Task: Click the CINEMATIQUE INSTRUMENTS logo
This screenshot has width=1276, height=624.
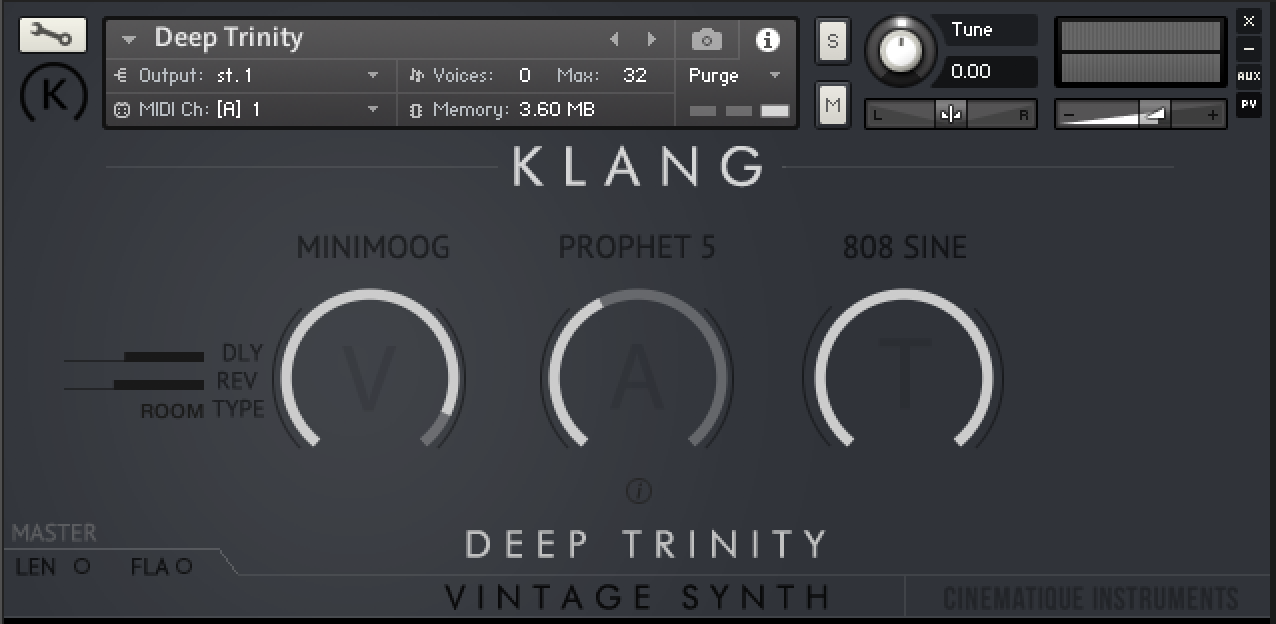Action: (1091, 599)
